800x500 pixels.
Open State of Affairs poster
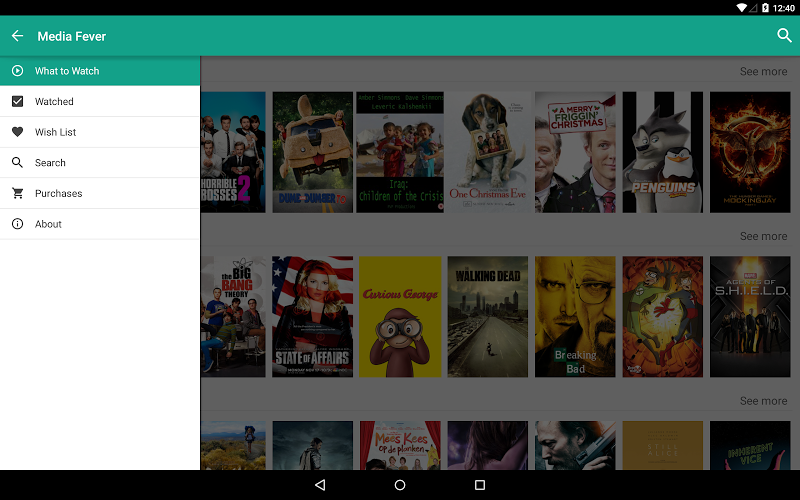point(312,317)
